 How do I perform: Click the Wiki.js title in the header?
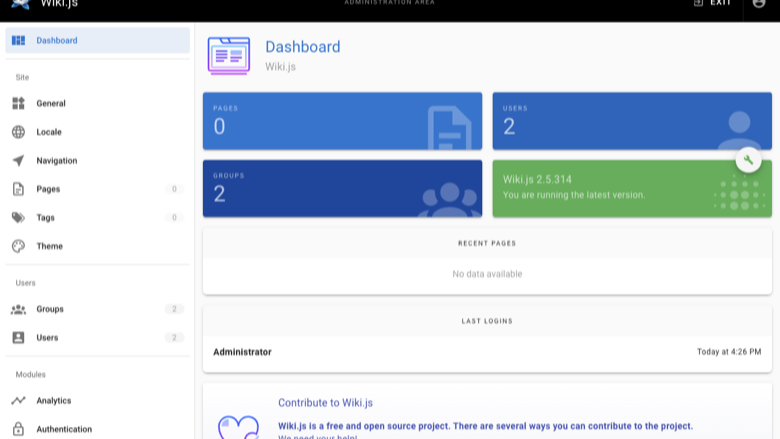(x=59, y=3)
